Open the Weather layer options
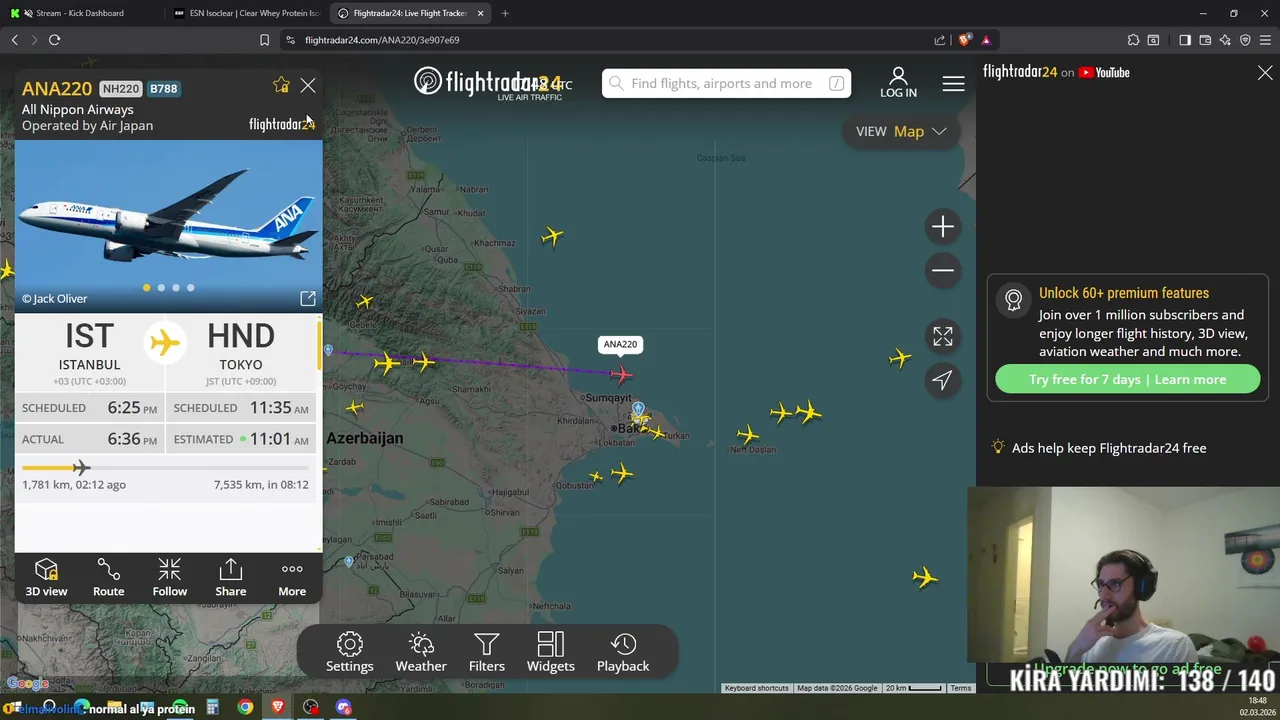This screenshot has height=720, width=1280. click(421, 652)
